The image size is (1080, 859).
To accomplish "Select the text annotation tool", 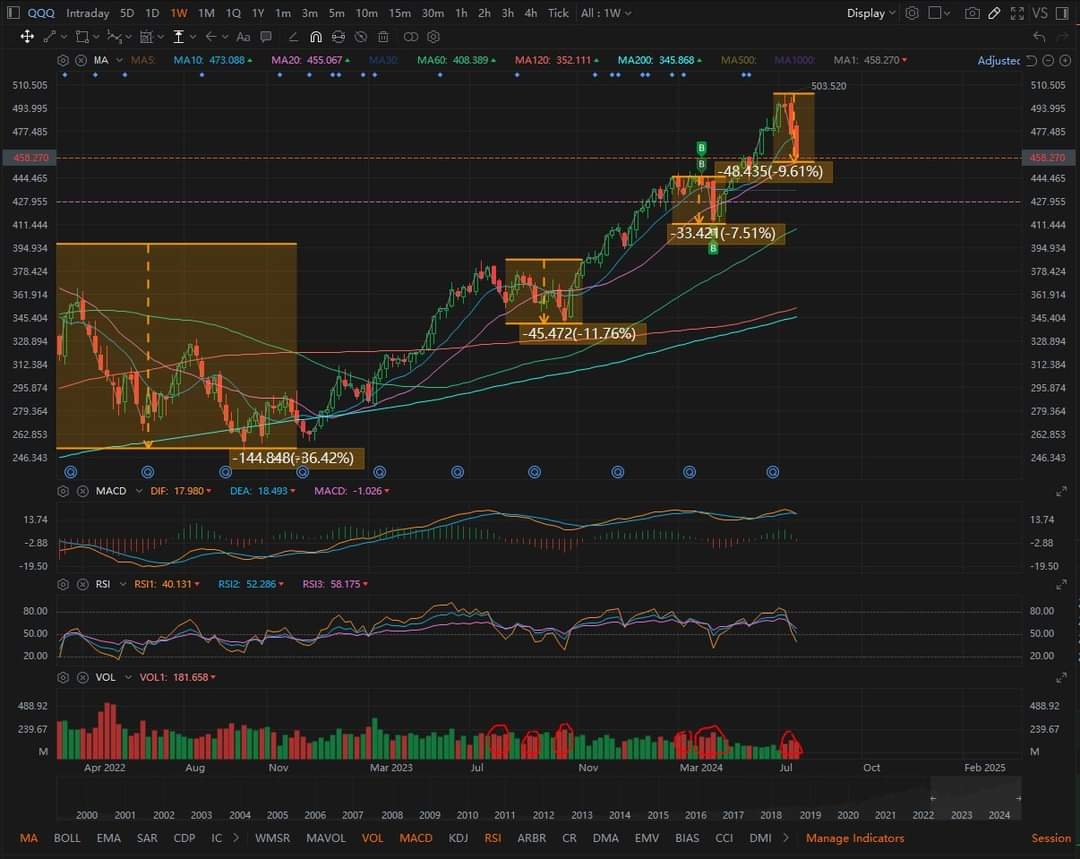I will 243,37.
